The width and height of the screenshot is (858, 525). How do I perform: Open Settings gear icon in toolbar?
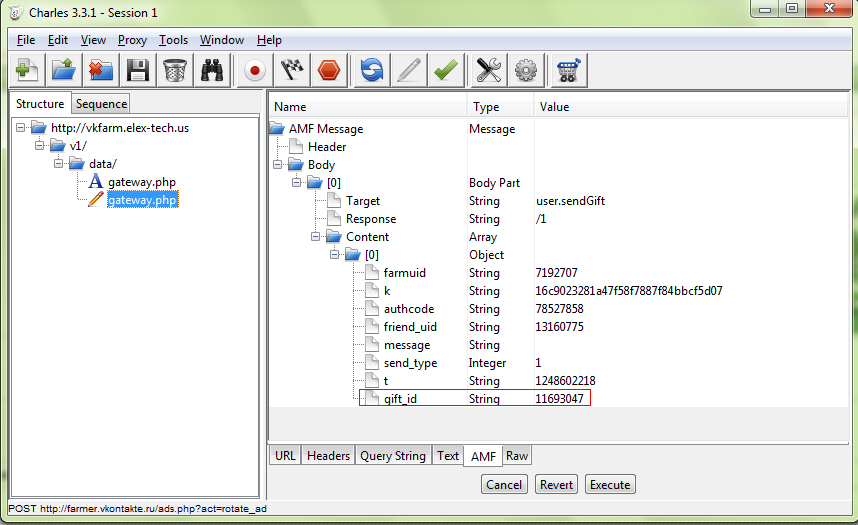pos(526,70)
